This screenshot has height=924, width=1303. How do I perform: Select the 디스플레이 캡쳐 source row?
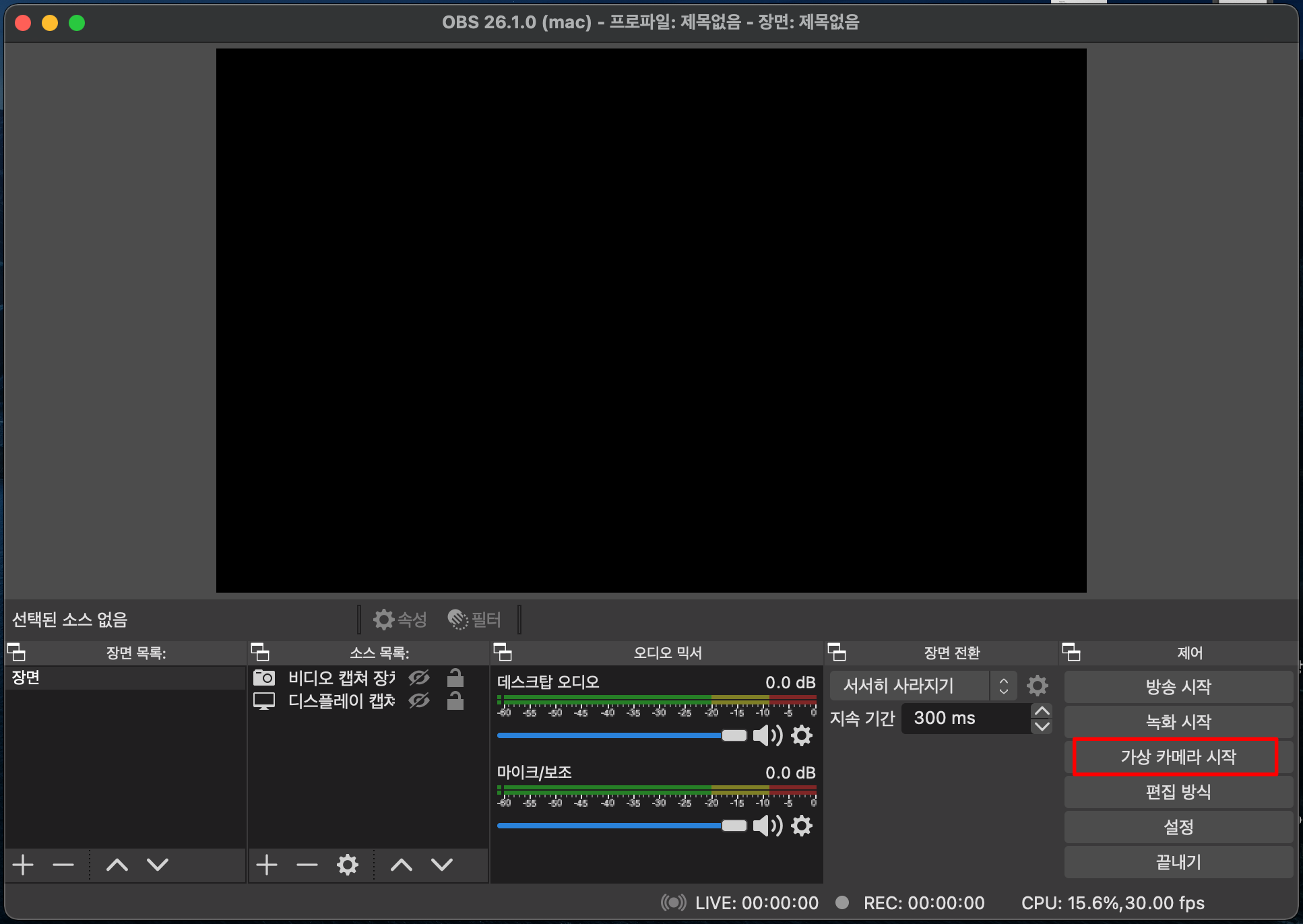point(341,701)
